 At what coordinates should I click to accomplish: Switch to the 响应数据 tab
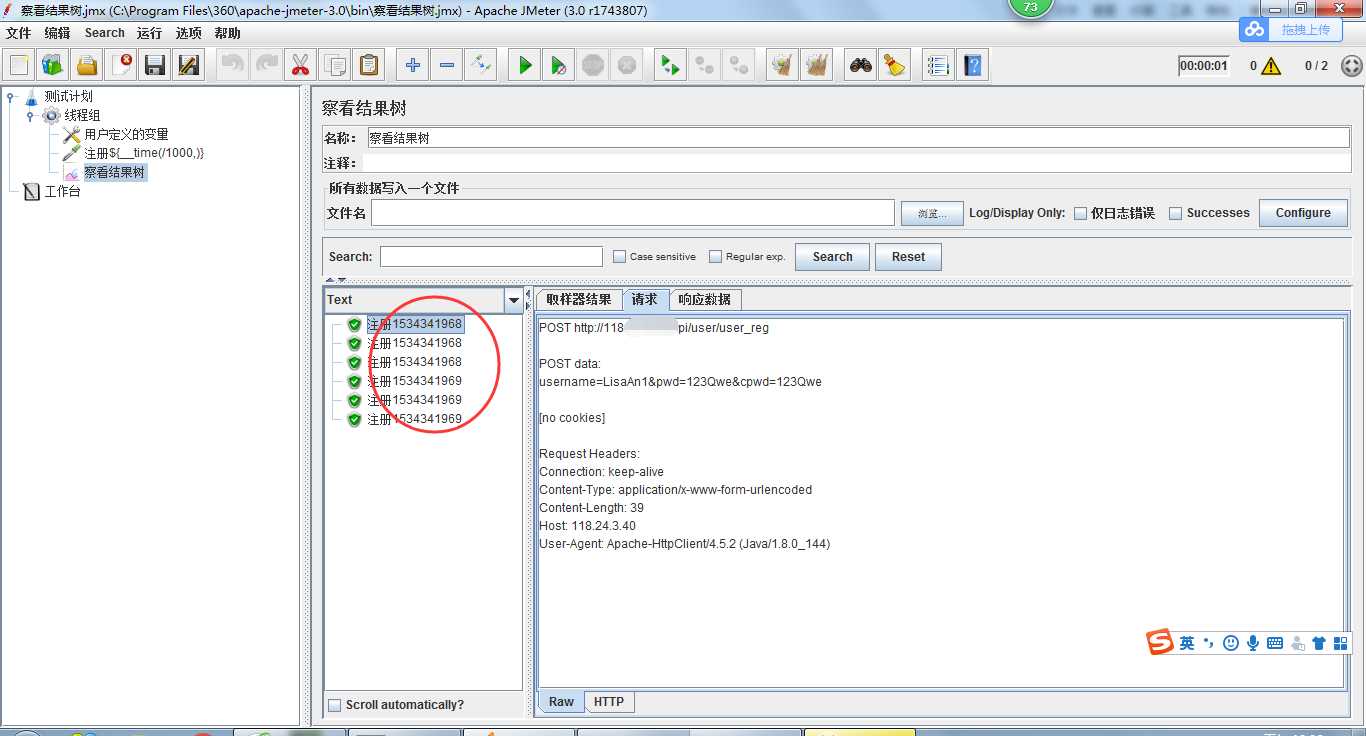[704, 300]
